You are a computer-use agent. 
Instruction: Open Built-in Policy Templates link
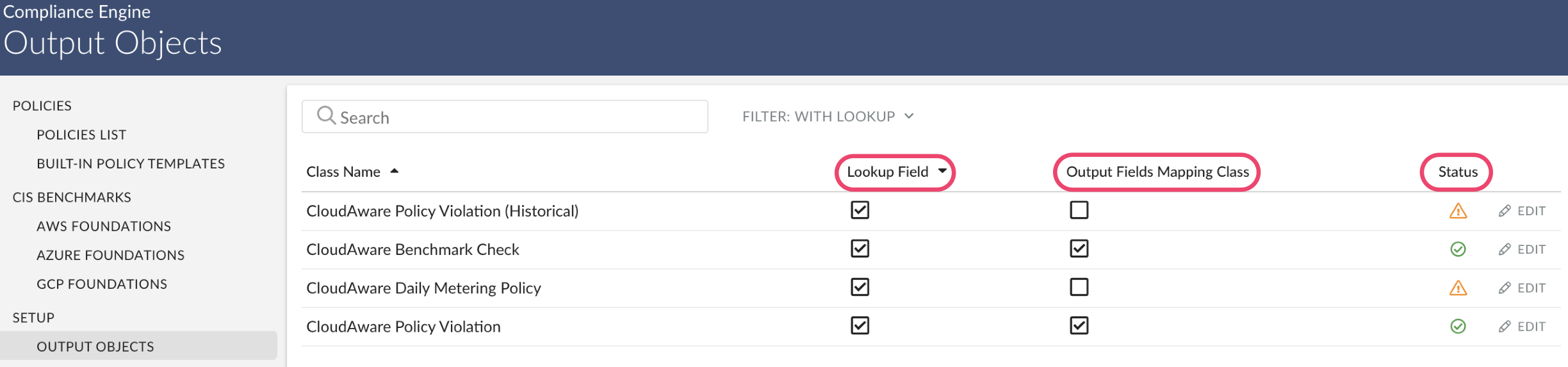pyautogui.click(x=131, y=163)
